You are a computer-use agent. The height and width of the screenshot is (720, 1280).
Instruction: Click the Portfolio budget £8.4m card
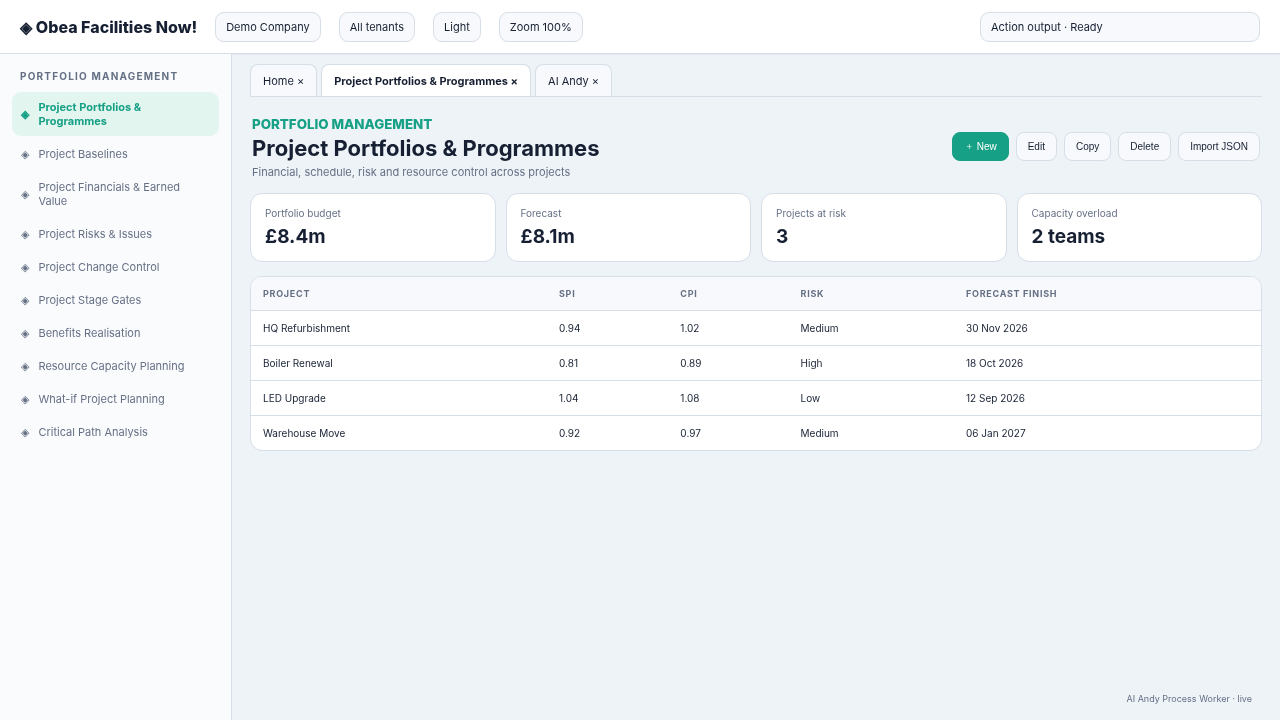click(373, 228)
